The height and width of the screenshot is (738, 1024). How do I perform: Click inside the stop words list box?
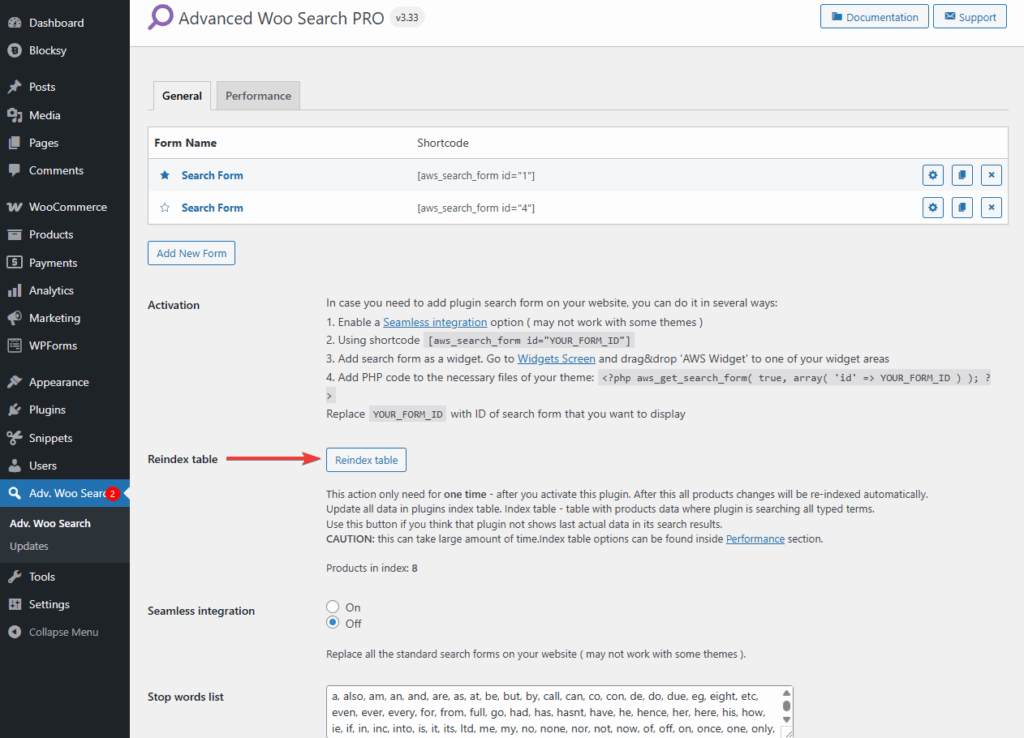click(x=550, y=710)
